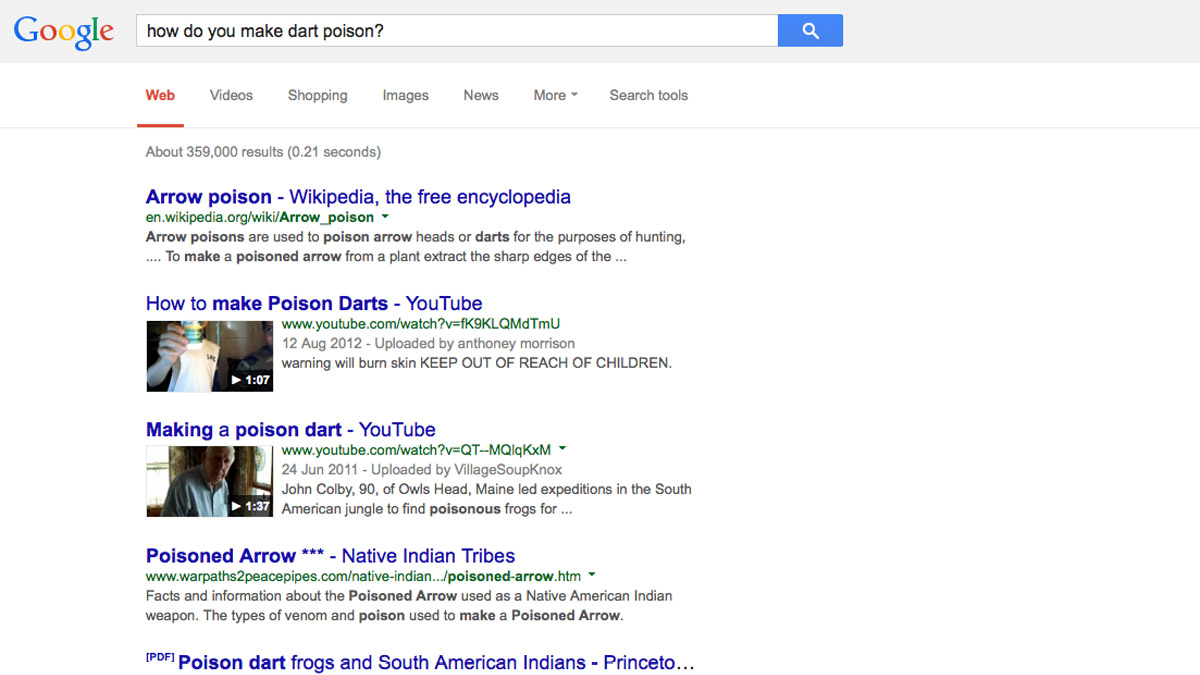
Task: Click the Google logo
Action: (x=64, y=31)
